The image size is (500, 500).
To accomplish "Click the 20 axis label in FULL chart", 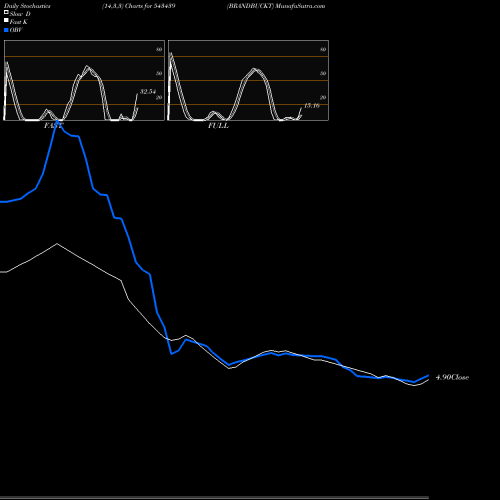I will [323, 97].
